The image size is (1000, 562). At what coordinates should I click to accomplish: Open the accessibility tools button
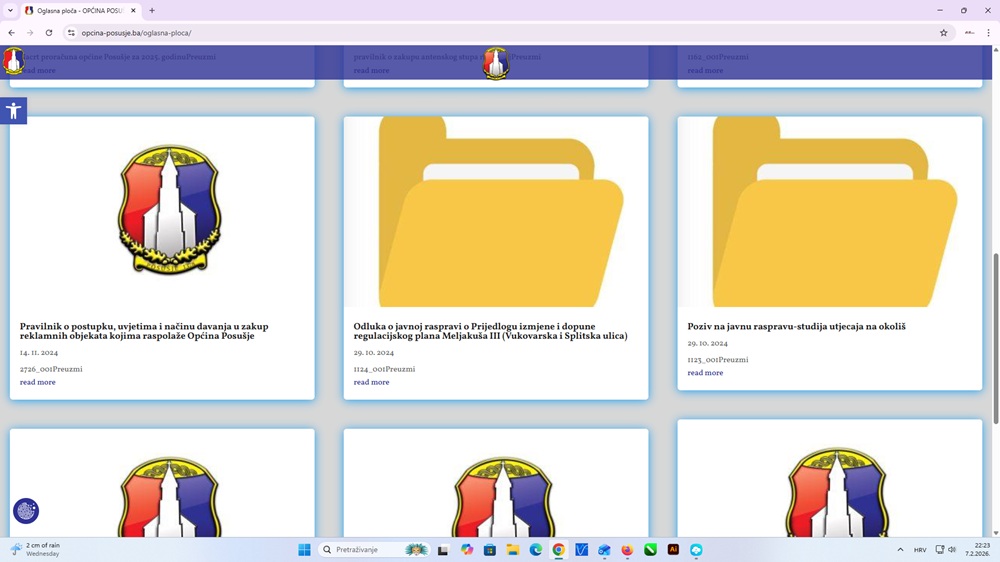[13, 111]
